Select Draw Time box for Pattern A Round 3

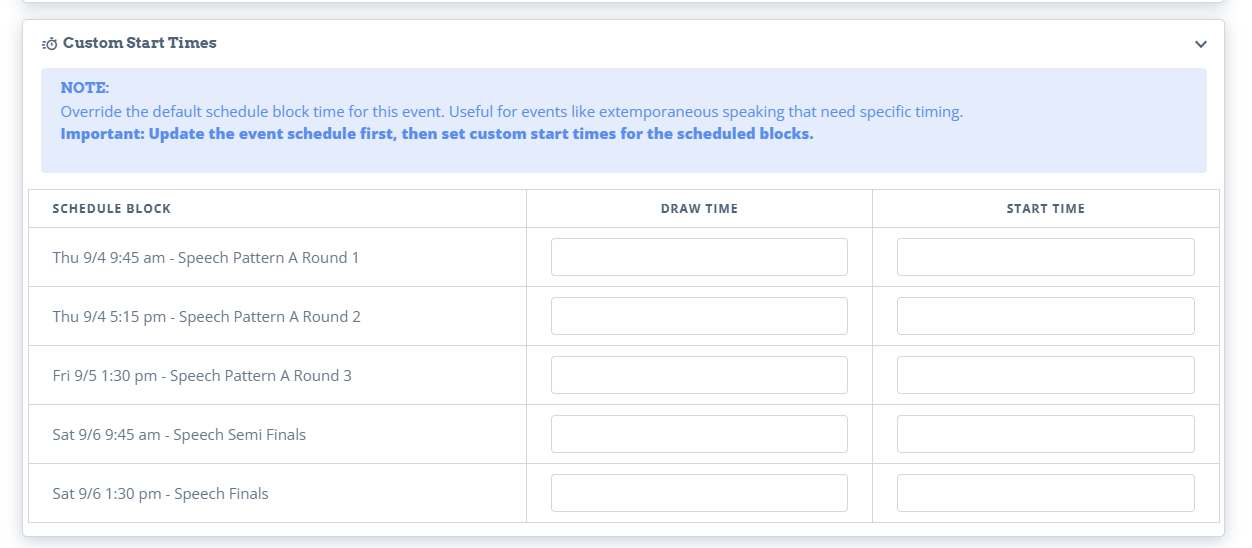pos(699,375)
